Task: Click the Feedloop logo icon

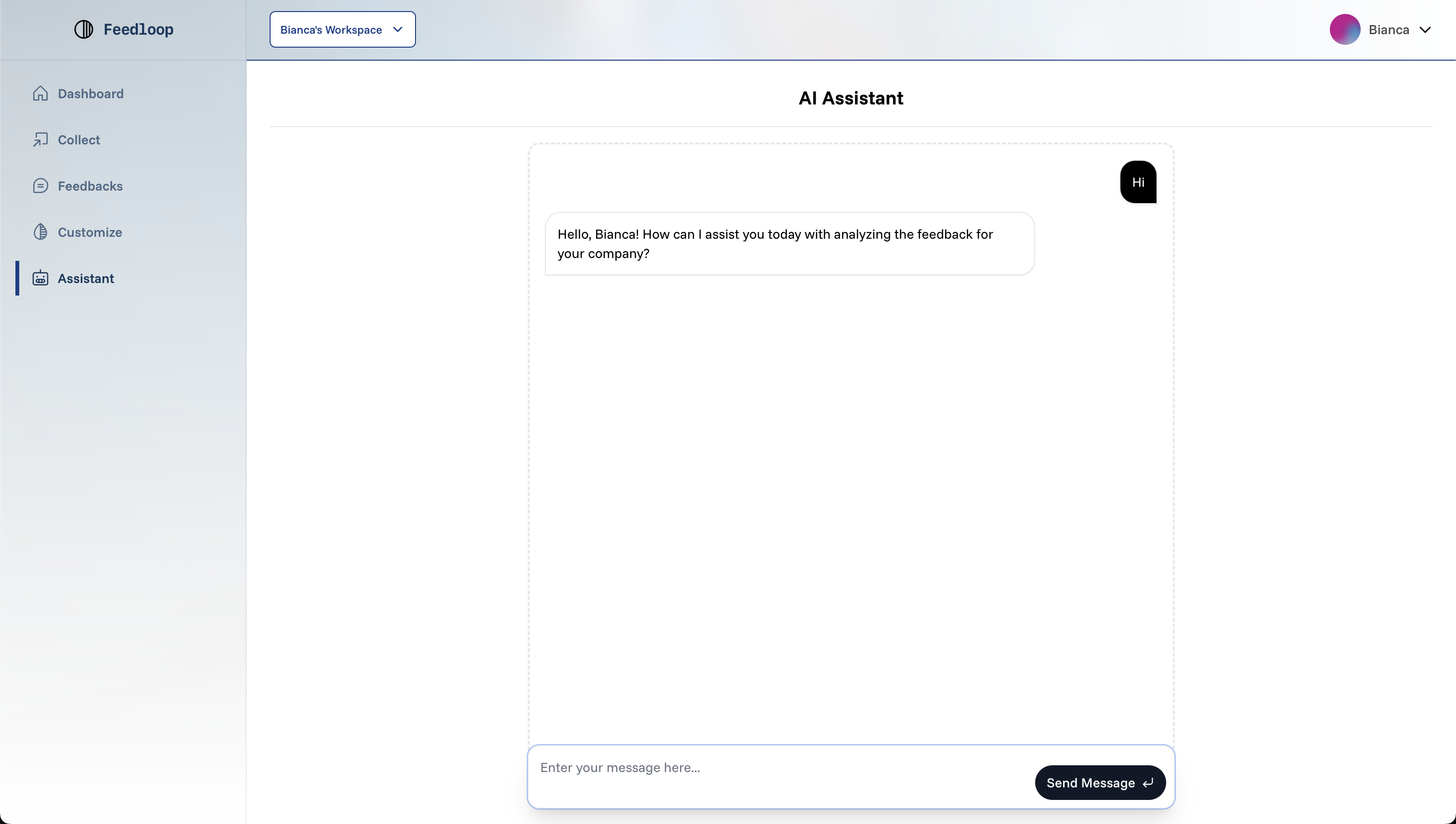Action: [84, 29]
